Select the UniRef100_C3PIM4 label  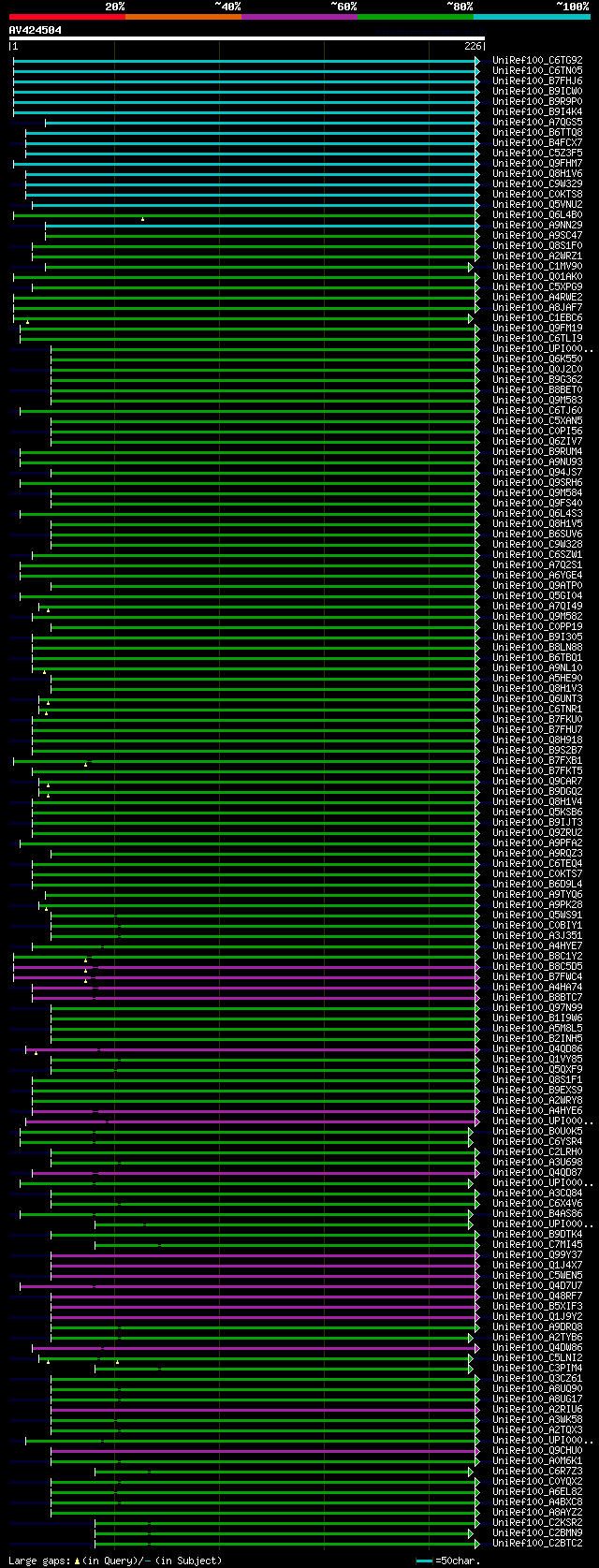(x=537, y=1369)
